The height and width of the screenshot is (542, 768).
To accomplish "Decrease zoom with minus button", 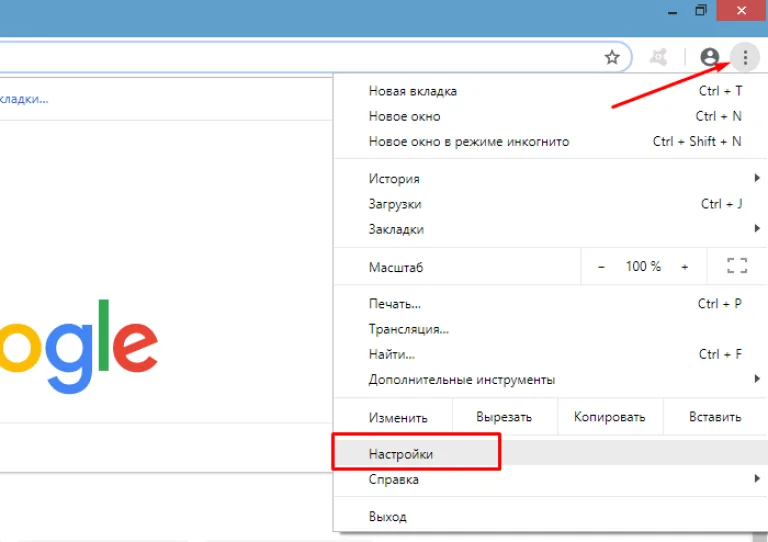I will (601, 267).
